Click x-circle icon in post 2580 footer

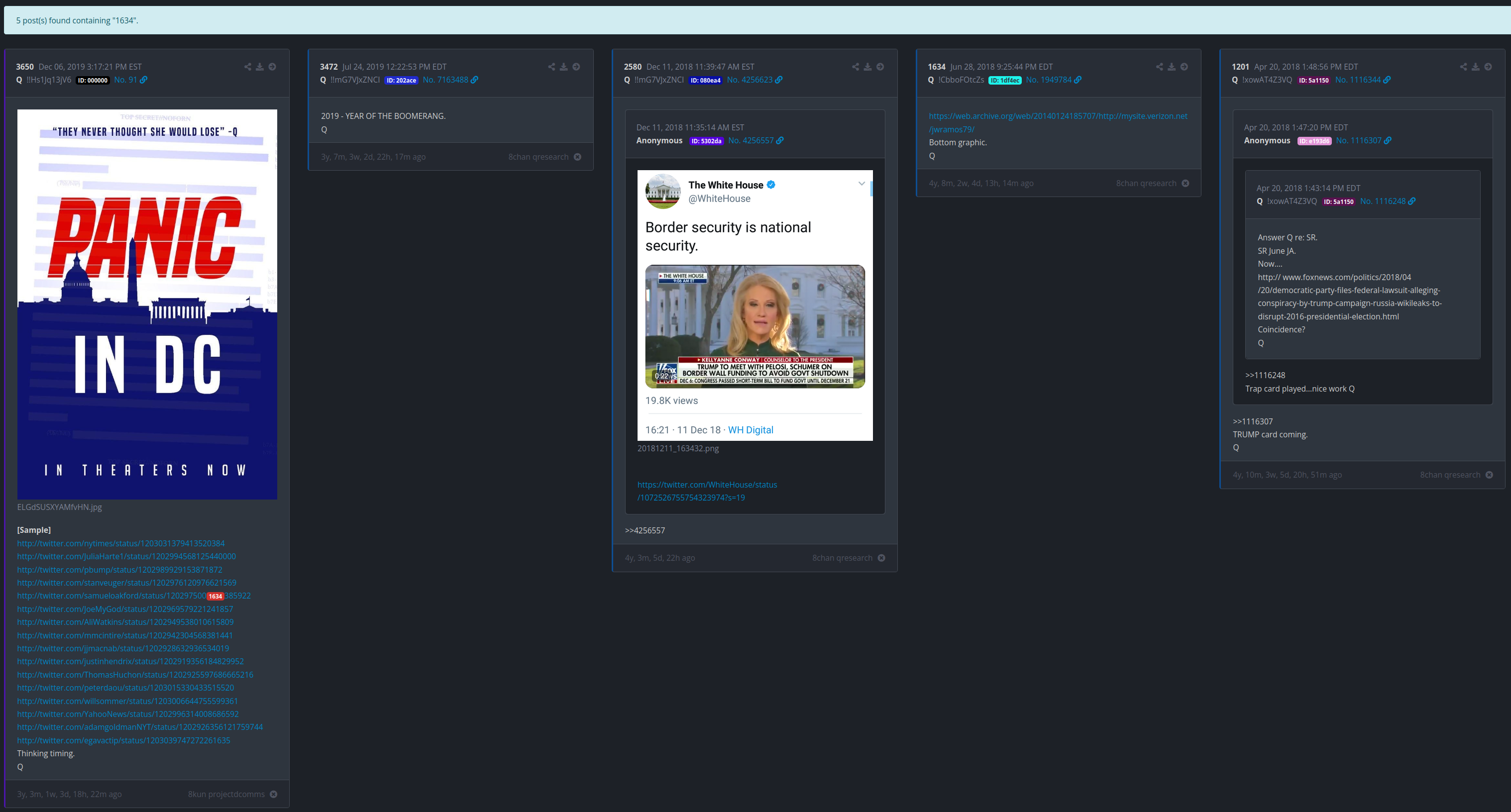(x=881, y=558)
